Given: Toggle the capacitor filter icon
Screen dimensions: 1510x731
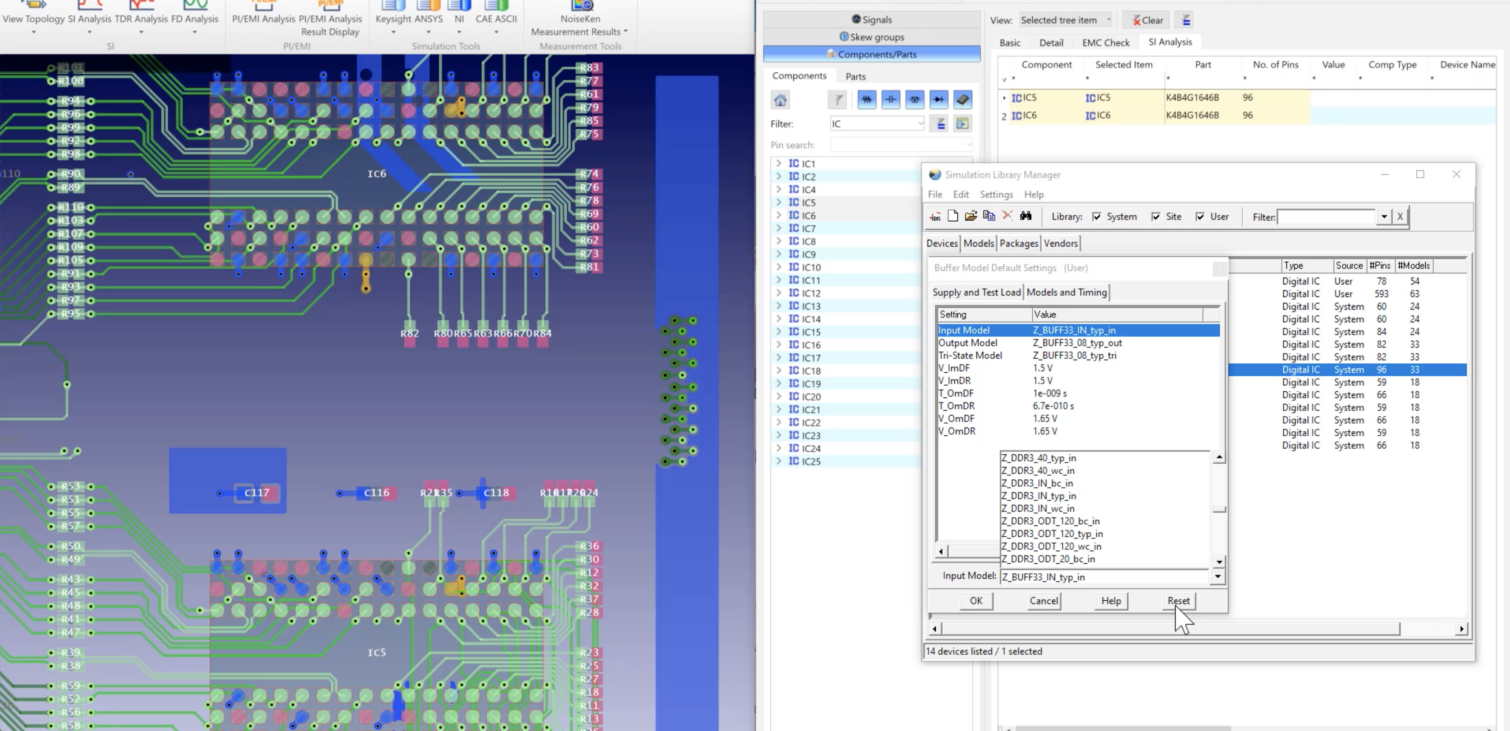Looking at the screenshot, I should pos(891,99).
